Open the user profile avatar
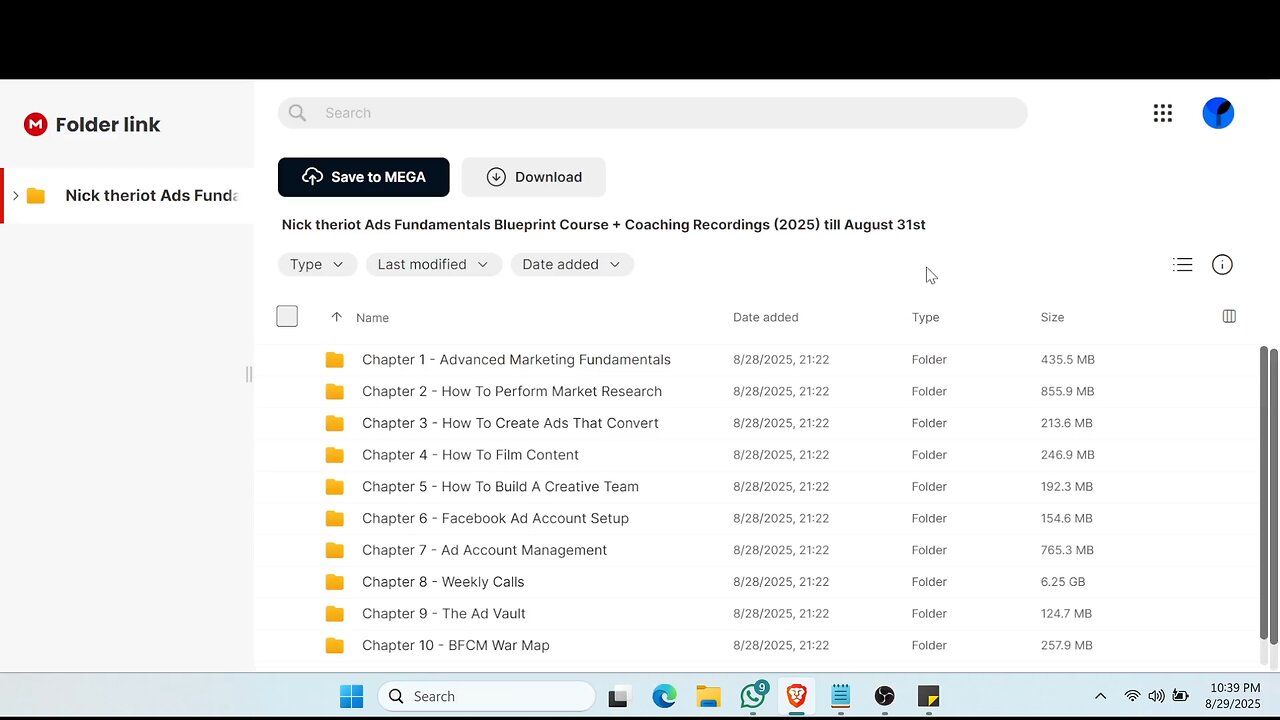Screen dimensions: 1280x720 (1218, 113)
